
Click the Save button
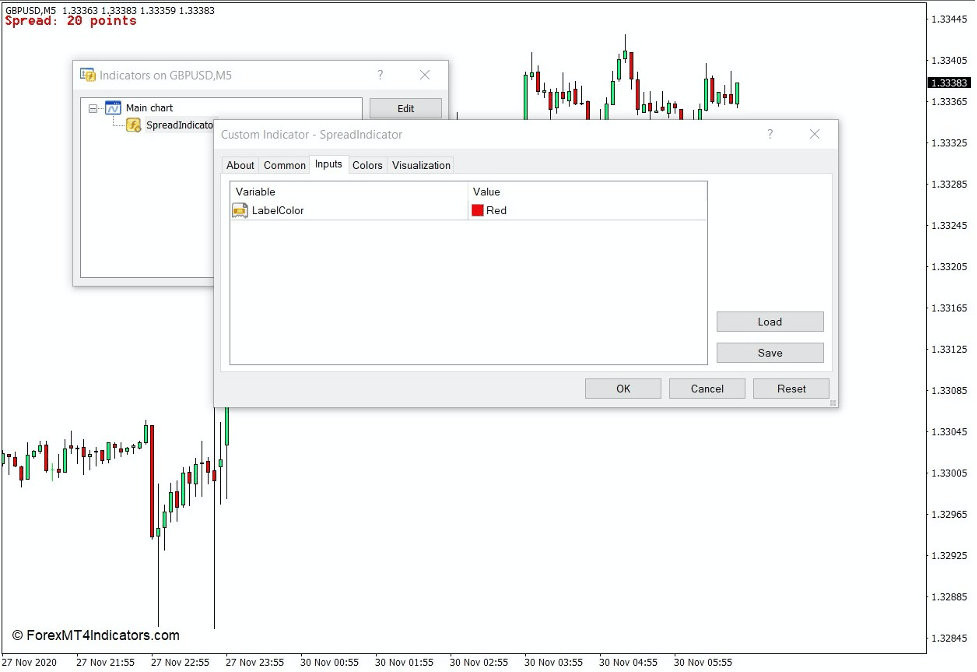[x=769, y=352]
